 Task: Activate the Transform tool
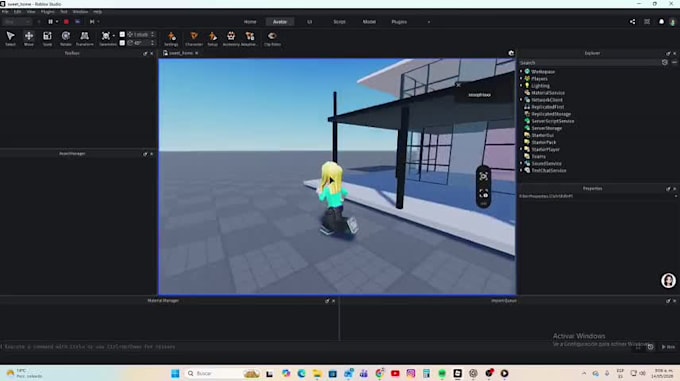[x=85, y=38]
